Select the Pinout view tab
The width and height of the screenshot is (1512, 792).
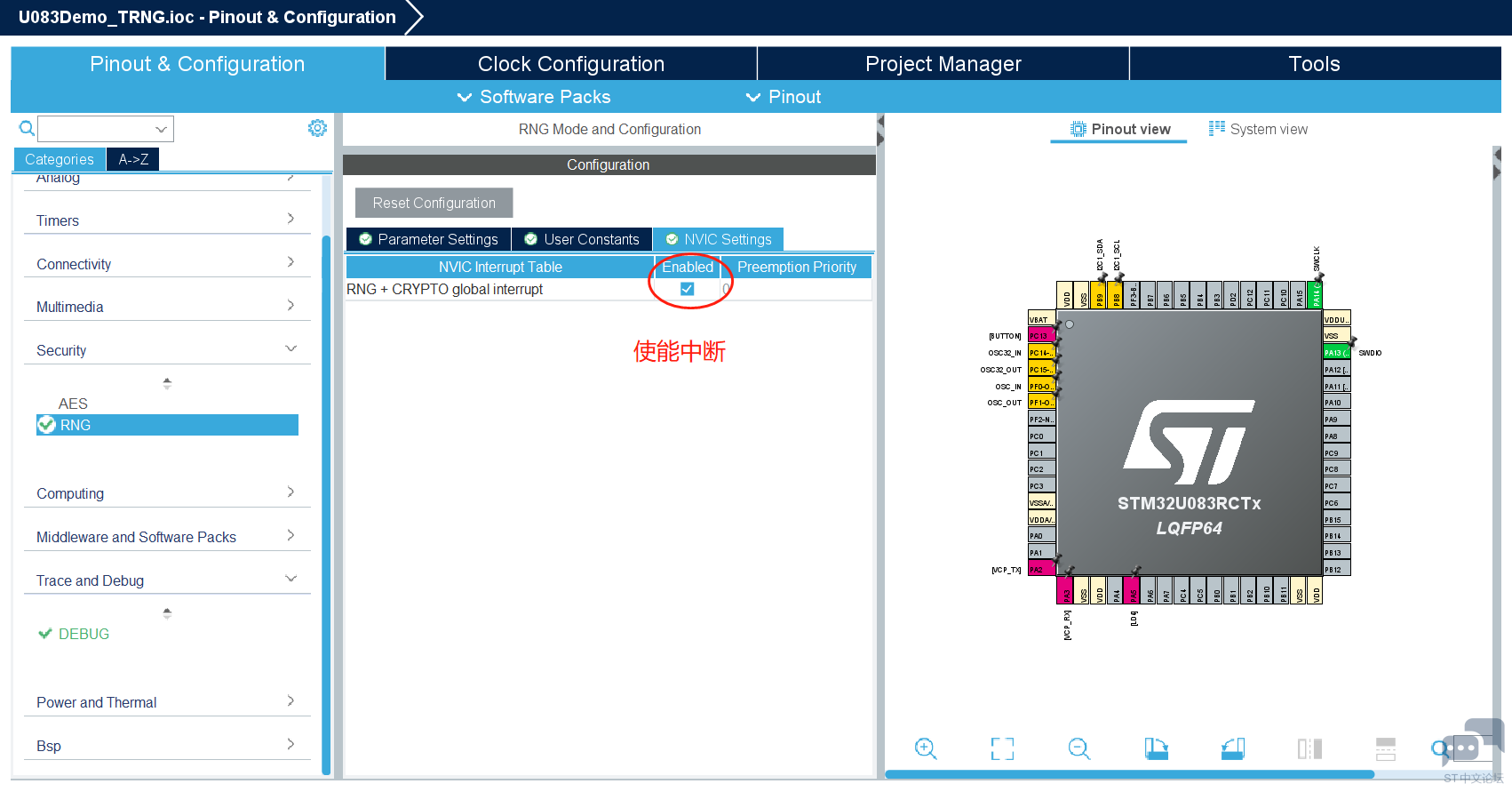[x=1120, y=129]
